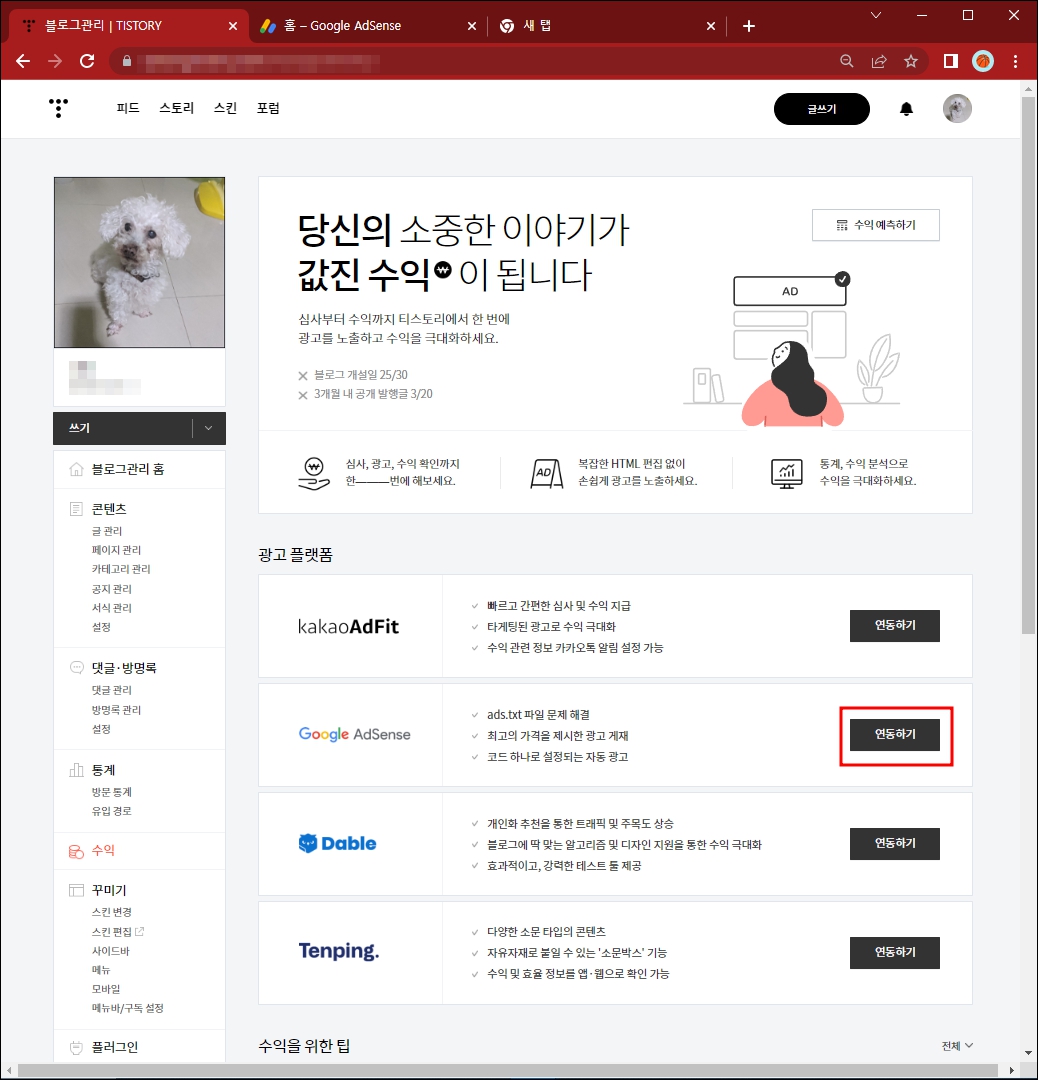Screen dimensions: 1038x1080
Task: Open the notification bell icon
Action: click(x=906, y=109)
